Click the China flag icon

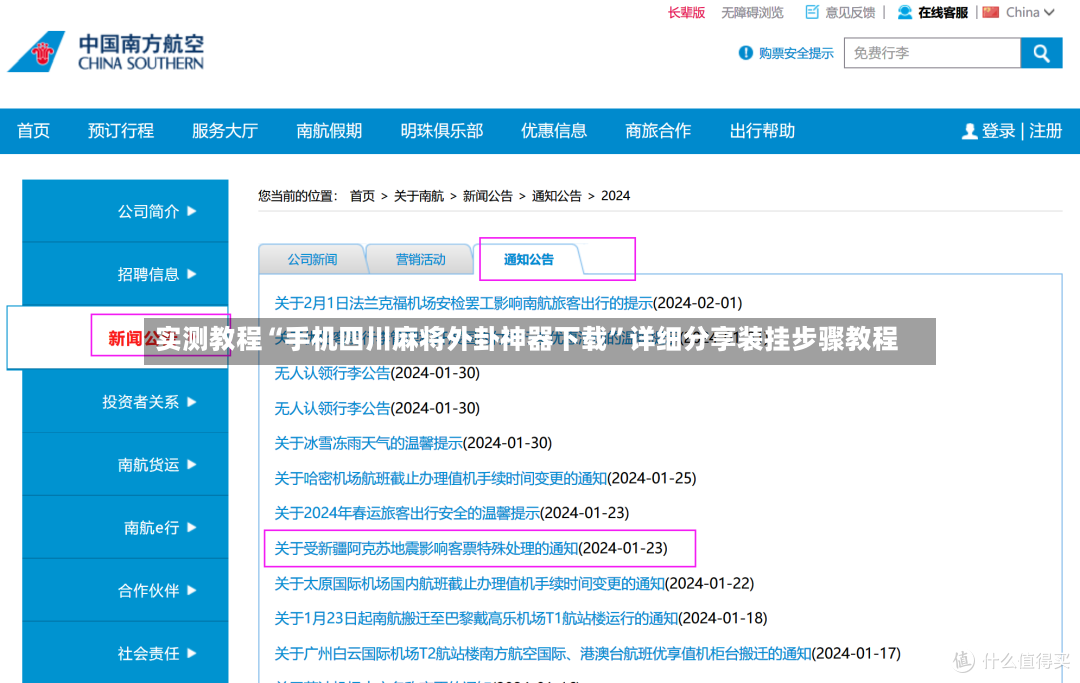pyautogui.click(x=990, y=12)
